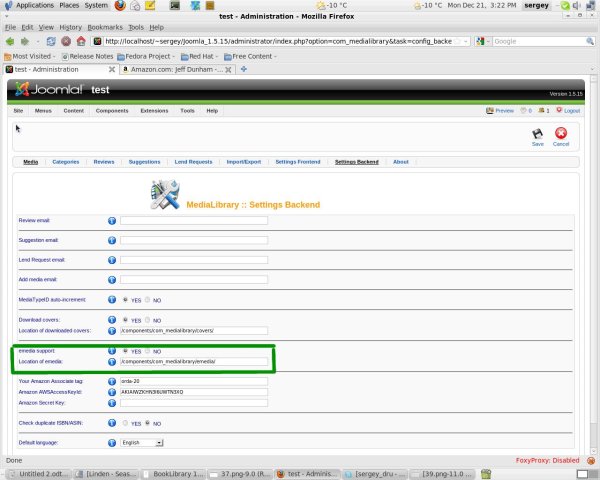This screenshot has width=600, height=480.
Task: Click the Firefox Forward arrow
Action: pyautogui.click(x=25, y=41)
